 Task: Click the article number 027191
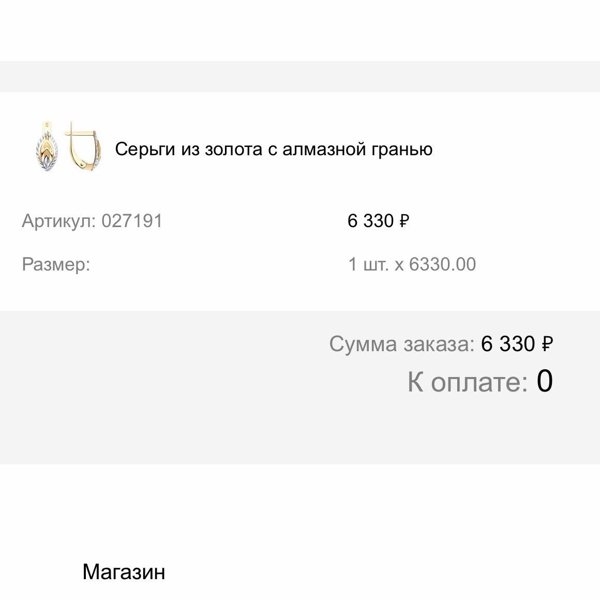point(132,221)
